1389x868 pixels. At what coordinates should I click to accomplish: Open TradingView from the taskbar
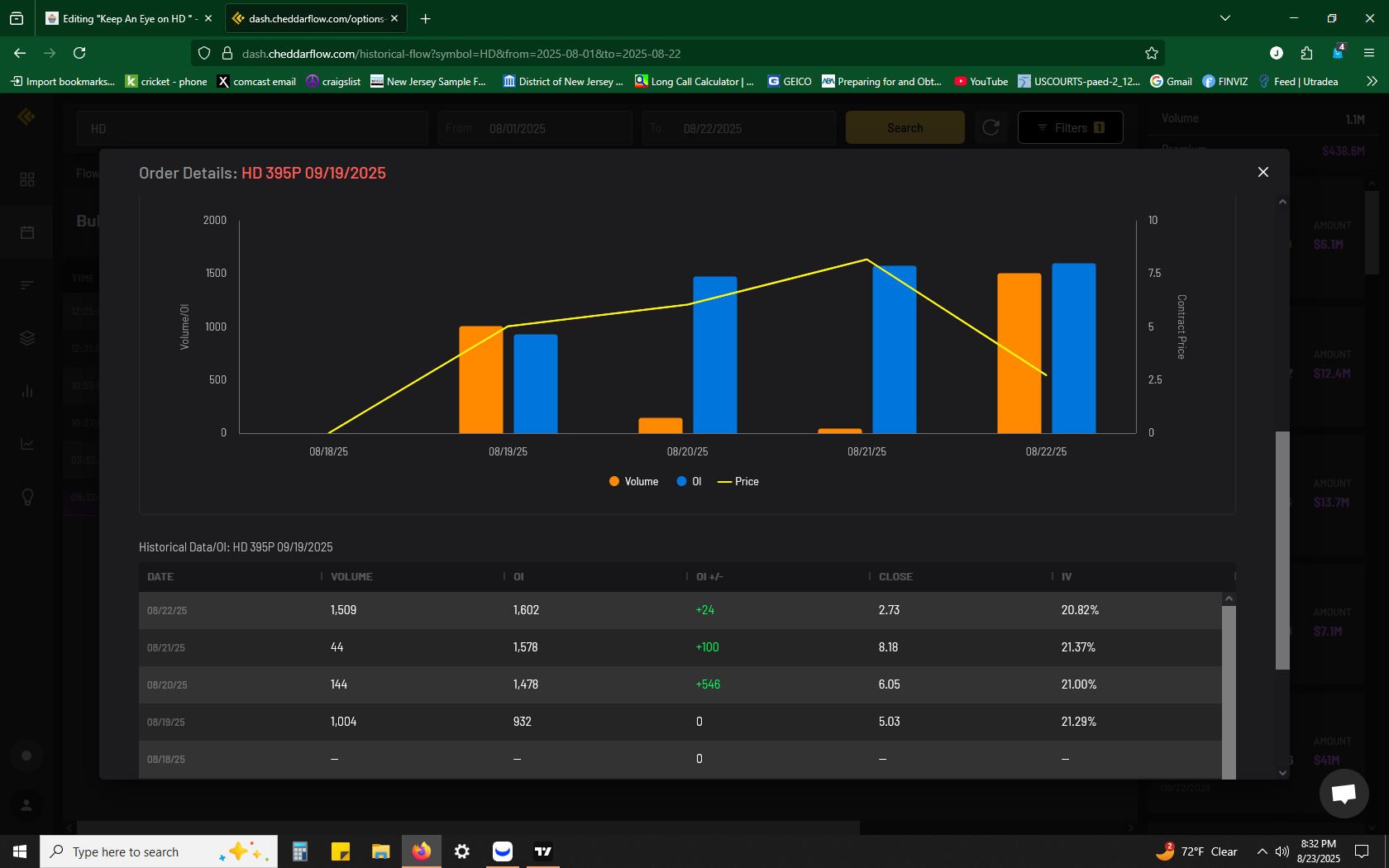pyautogui.click(x=543, y=851)
